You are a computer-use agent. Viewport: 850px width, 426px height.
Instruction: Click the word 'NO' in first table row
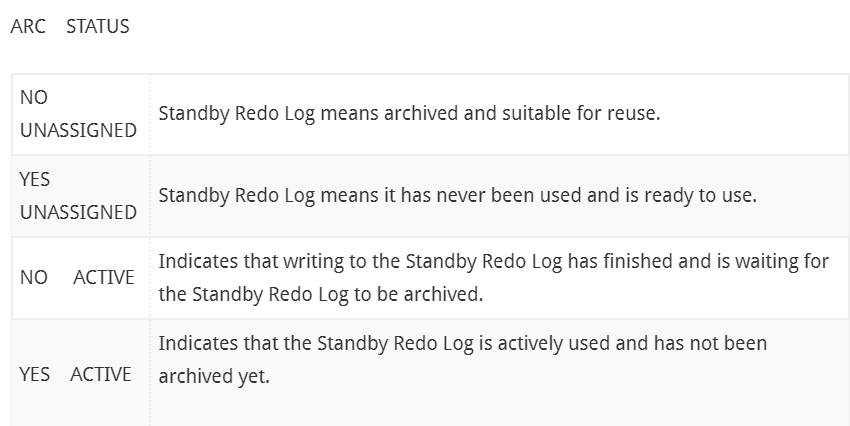(x=34, y=98)
